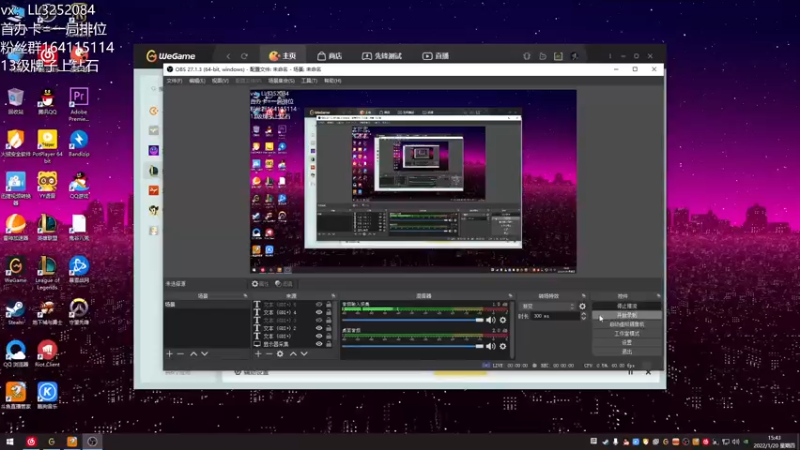
Task: Toggle lock on 文本 (GDI+) 5 source
Action: point(329,305)
